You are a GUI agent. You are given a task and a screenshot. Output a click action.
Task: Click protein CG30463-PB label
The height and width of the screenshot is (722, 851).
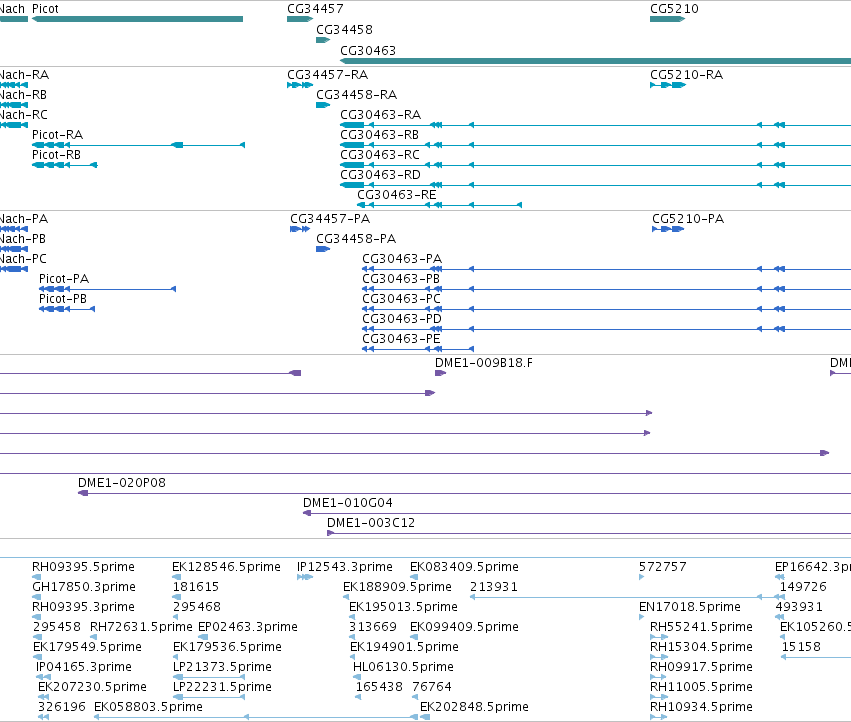401,279
